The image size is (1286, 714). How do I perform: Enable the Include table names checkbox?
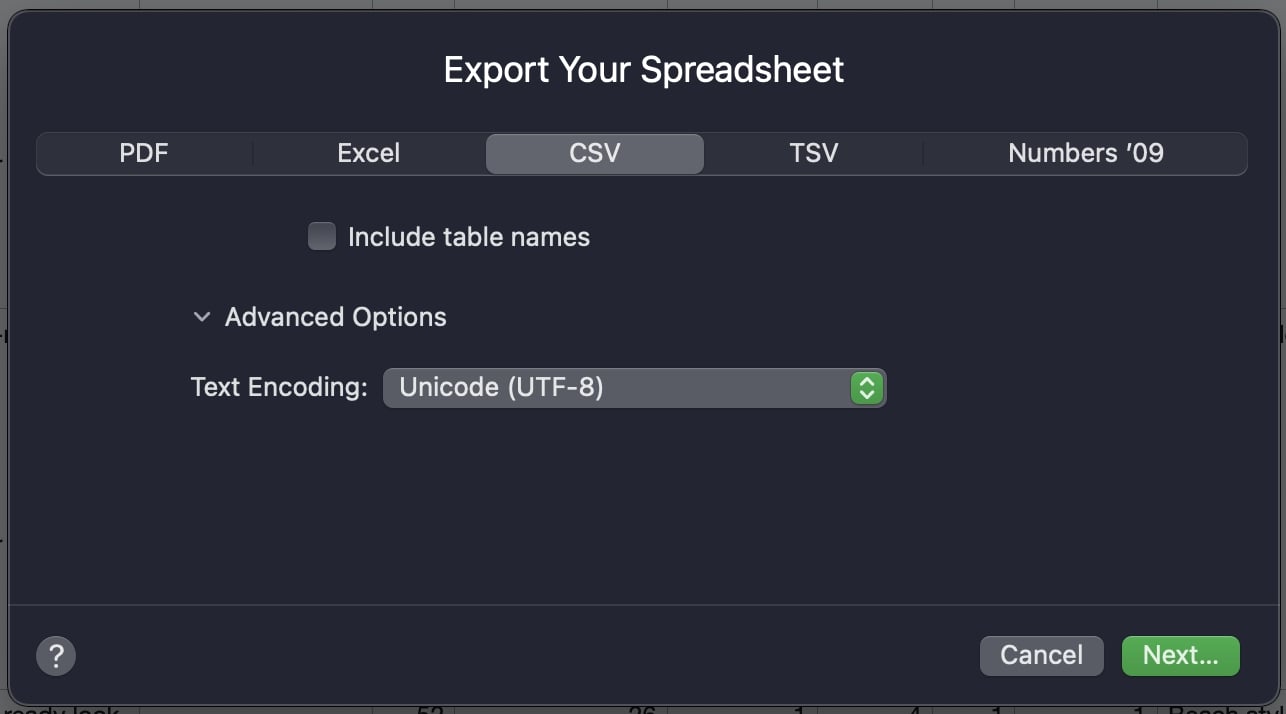click(322, 237)
